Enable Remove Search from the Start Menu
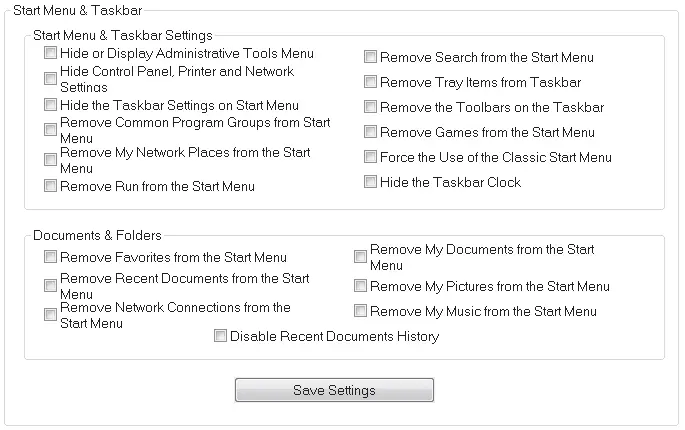The width and height of the screenshot is (685, 430). click(x=371, y=57)
